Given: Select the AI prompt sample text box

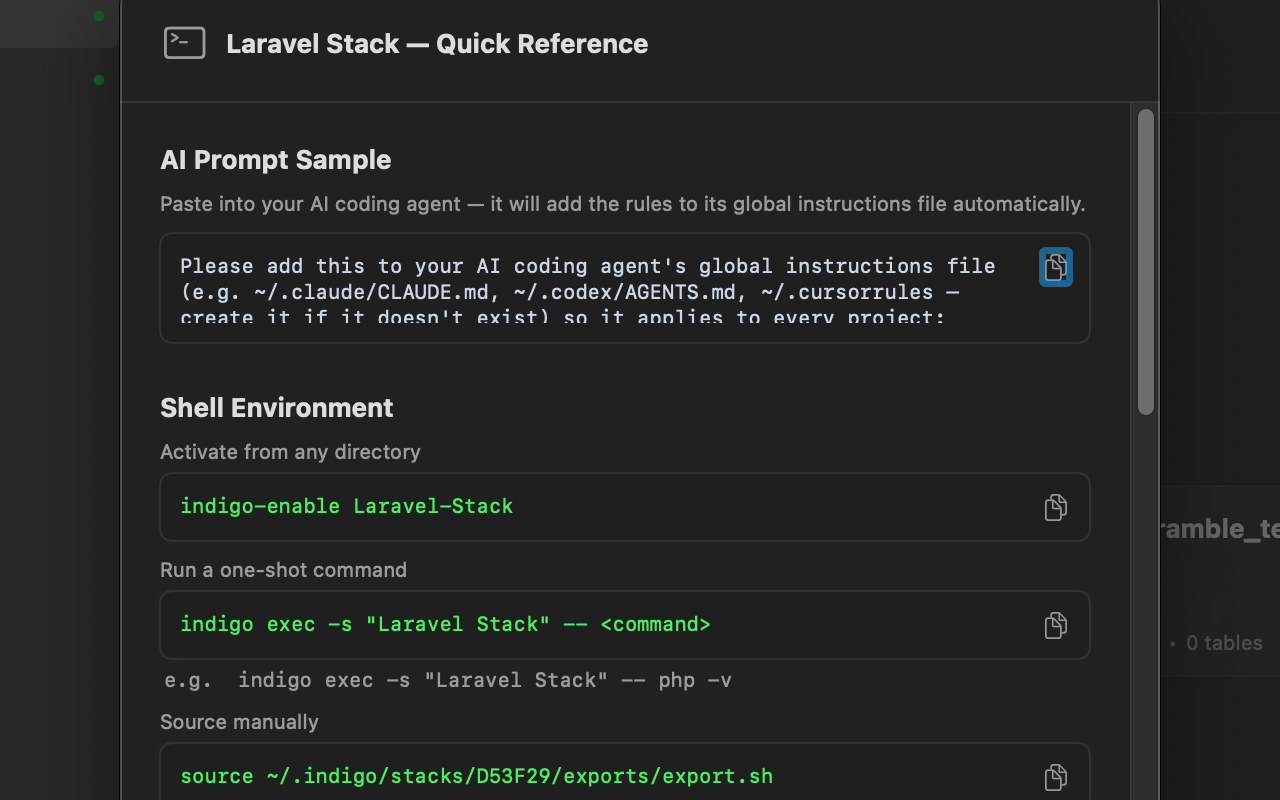Looking at the screenshot, I should click(x=625, y=288).
